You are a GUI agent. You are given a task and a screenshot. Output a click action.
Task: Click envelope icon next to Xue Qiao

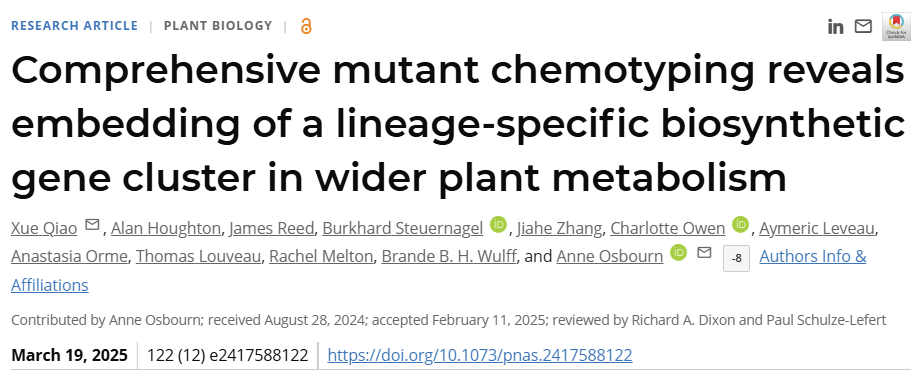(x=92, y=225)
